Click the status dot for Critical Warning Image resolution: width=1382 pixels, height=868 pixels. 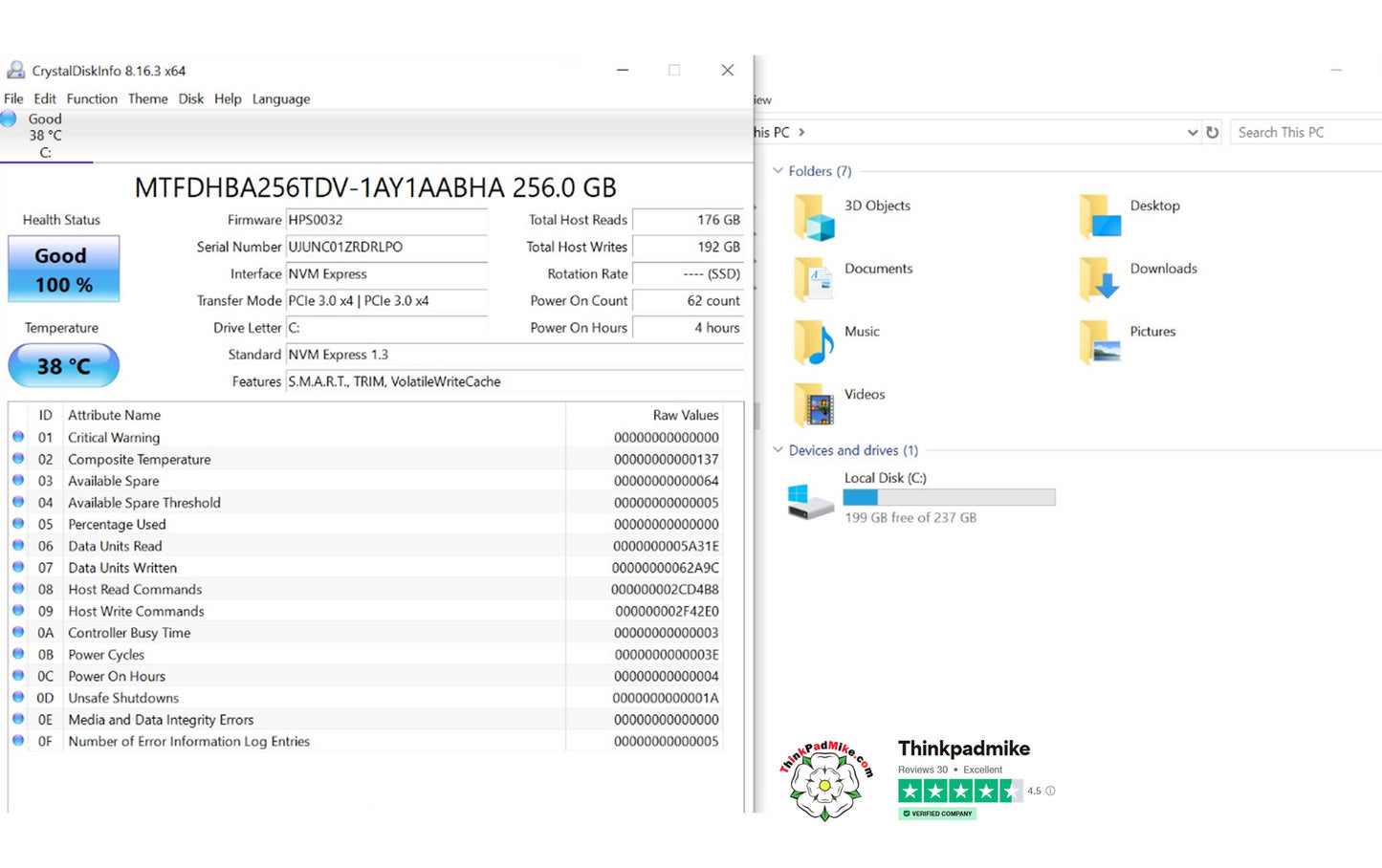(x=18, y=437)
